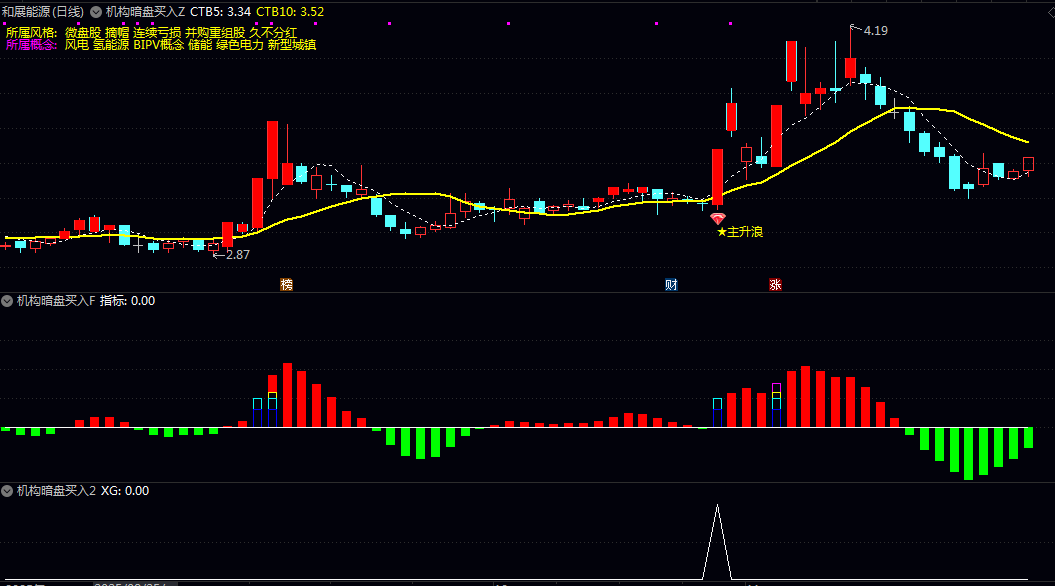Click the 绿色电力 concept tag
This screenshot has height=586, width=1055.
pyautogui.click(x=240, y=45)
